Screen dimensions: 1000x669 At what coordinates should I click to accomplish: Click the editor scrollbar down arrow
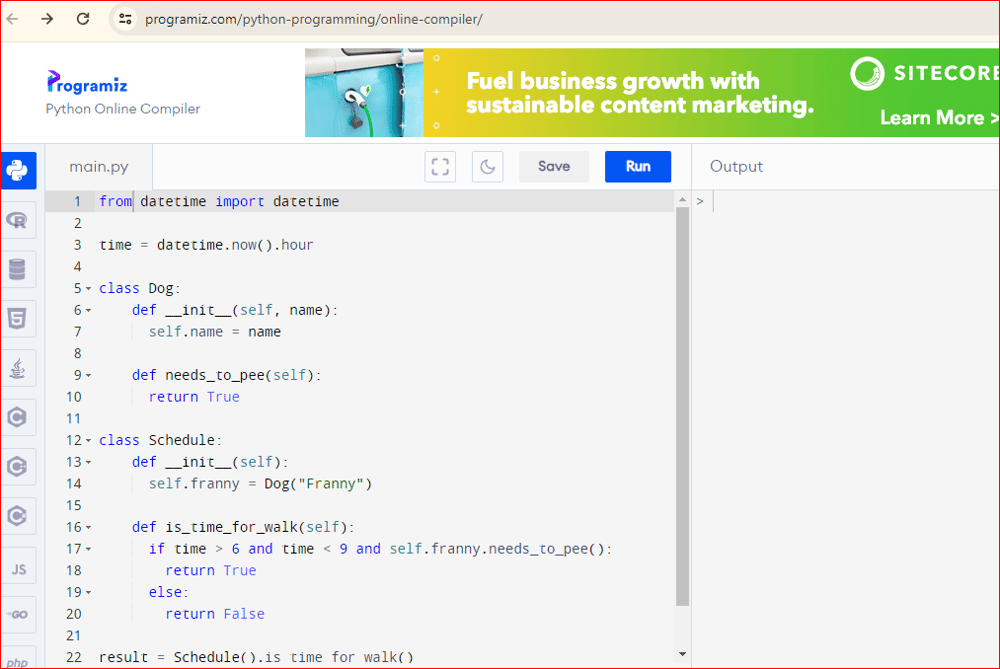tap(682, 654)
